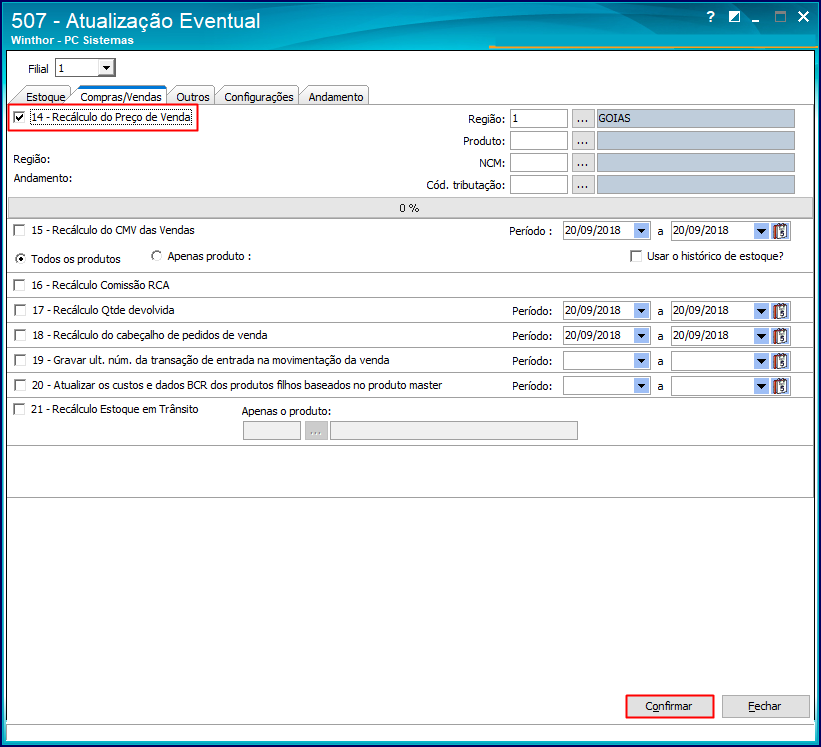
Task: Open item 20 start date dropdown
Action: click(641, 386)
